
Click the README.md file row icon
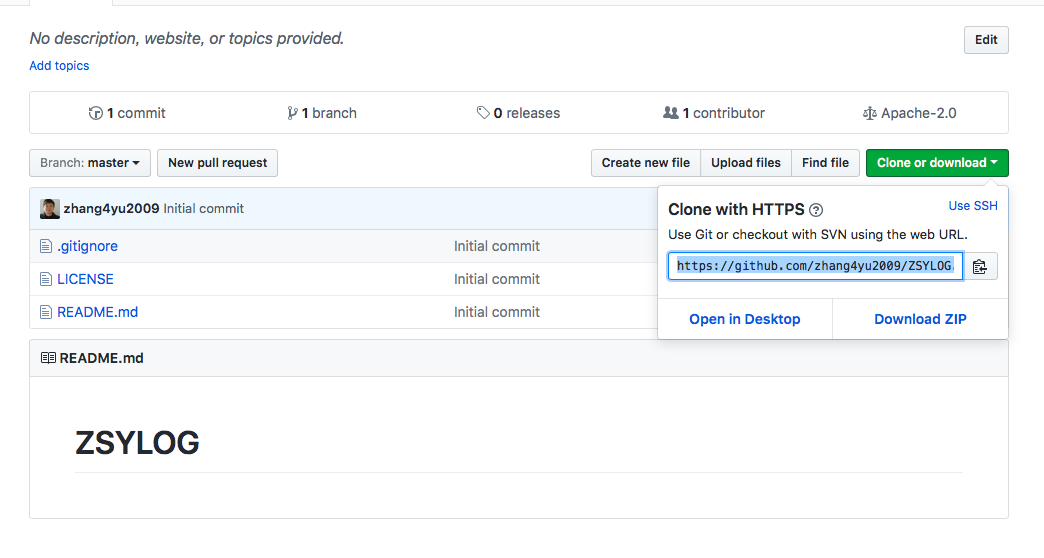coord(46,312)
